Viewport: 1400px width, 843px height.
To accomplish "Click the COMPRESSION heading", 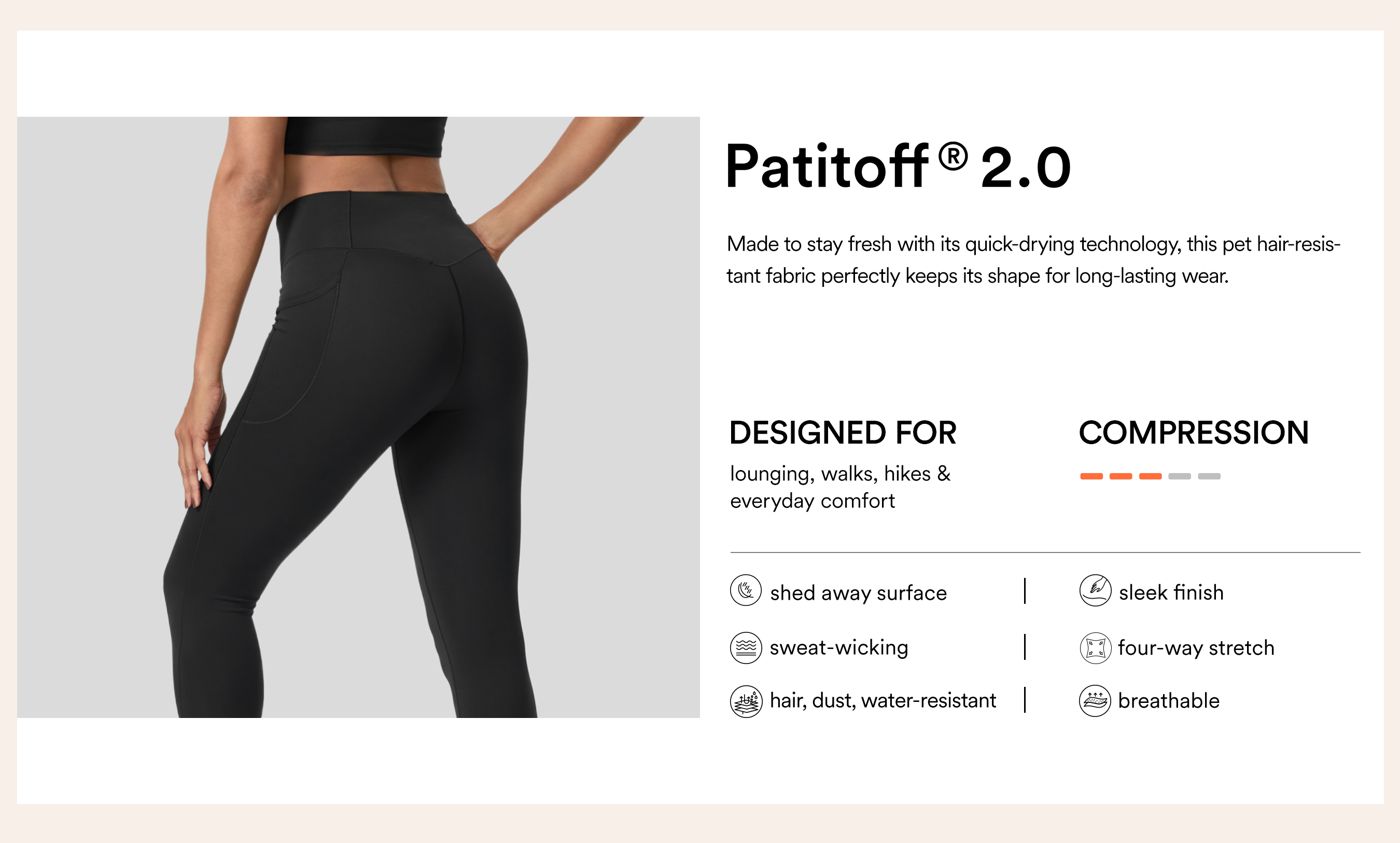I will point(1194,433).
